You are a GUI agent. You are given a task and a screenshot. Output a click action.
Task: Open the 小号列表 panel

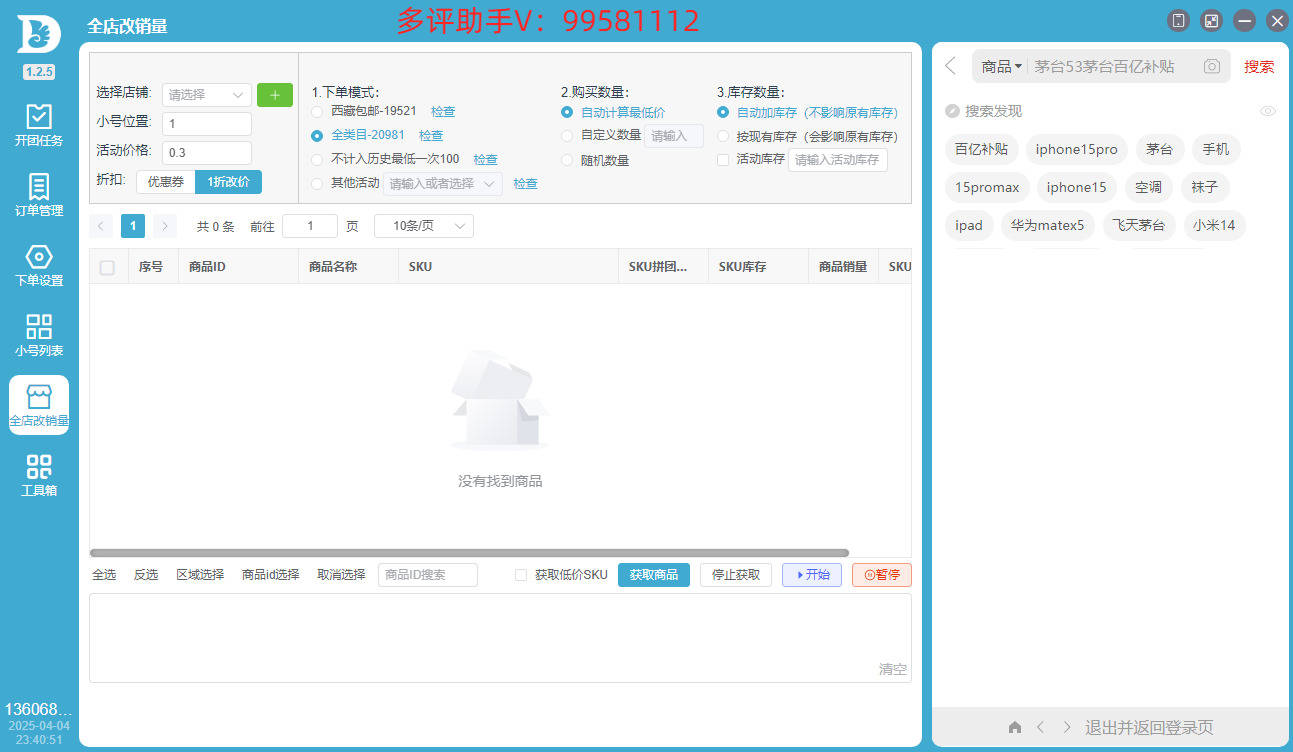click(38, 333)
